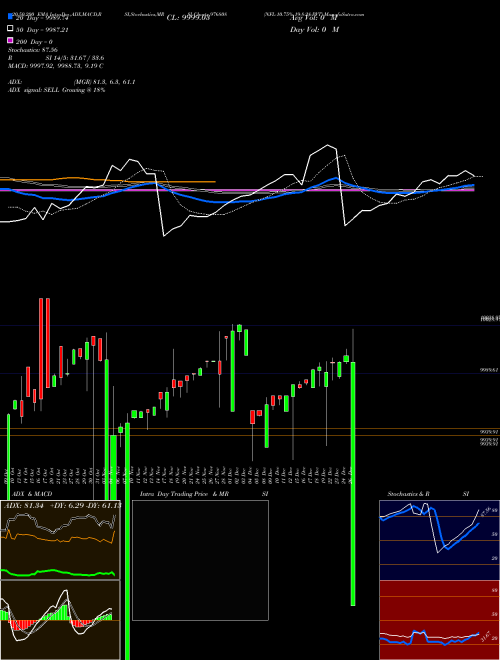Click the MACD values line
Image resolution: width=500 pixels, height=660 pixels.
click(x=56, y=66)
